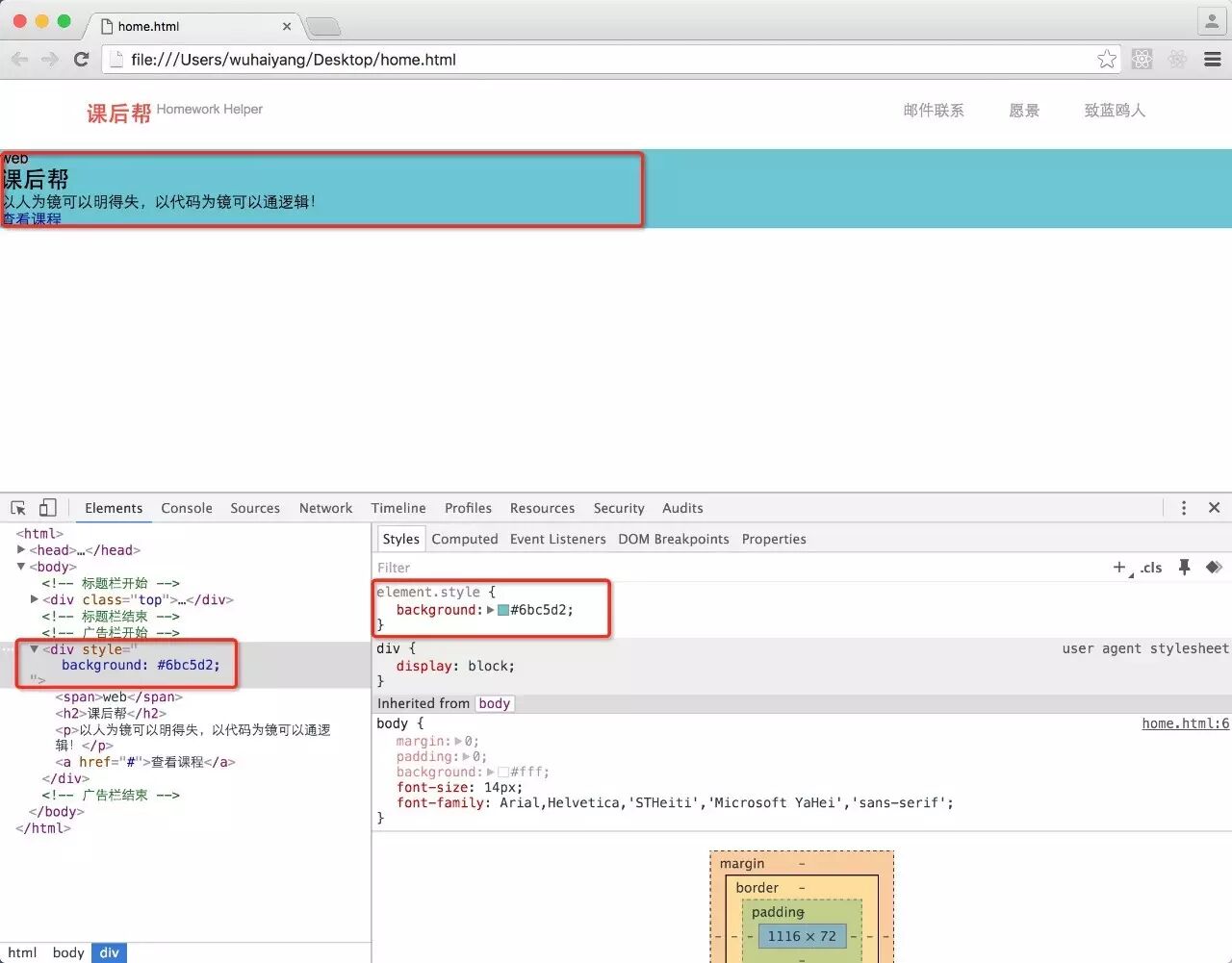Expand the body background shorthand arrow
Screen dimensions: 1232x963
point(491,772)
